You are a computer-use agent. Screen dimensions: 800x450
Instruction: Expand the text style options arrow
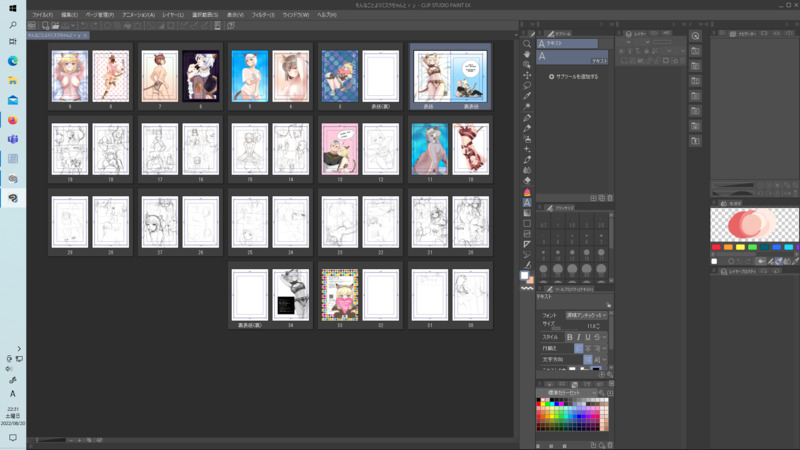tap(605, 337)
